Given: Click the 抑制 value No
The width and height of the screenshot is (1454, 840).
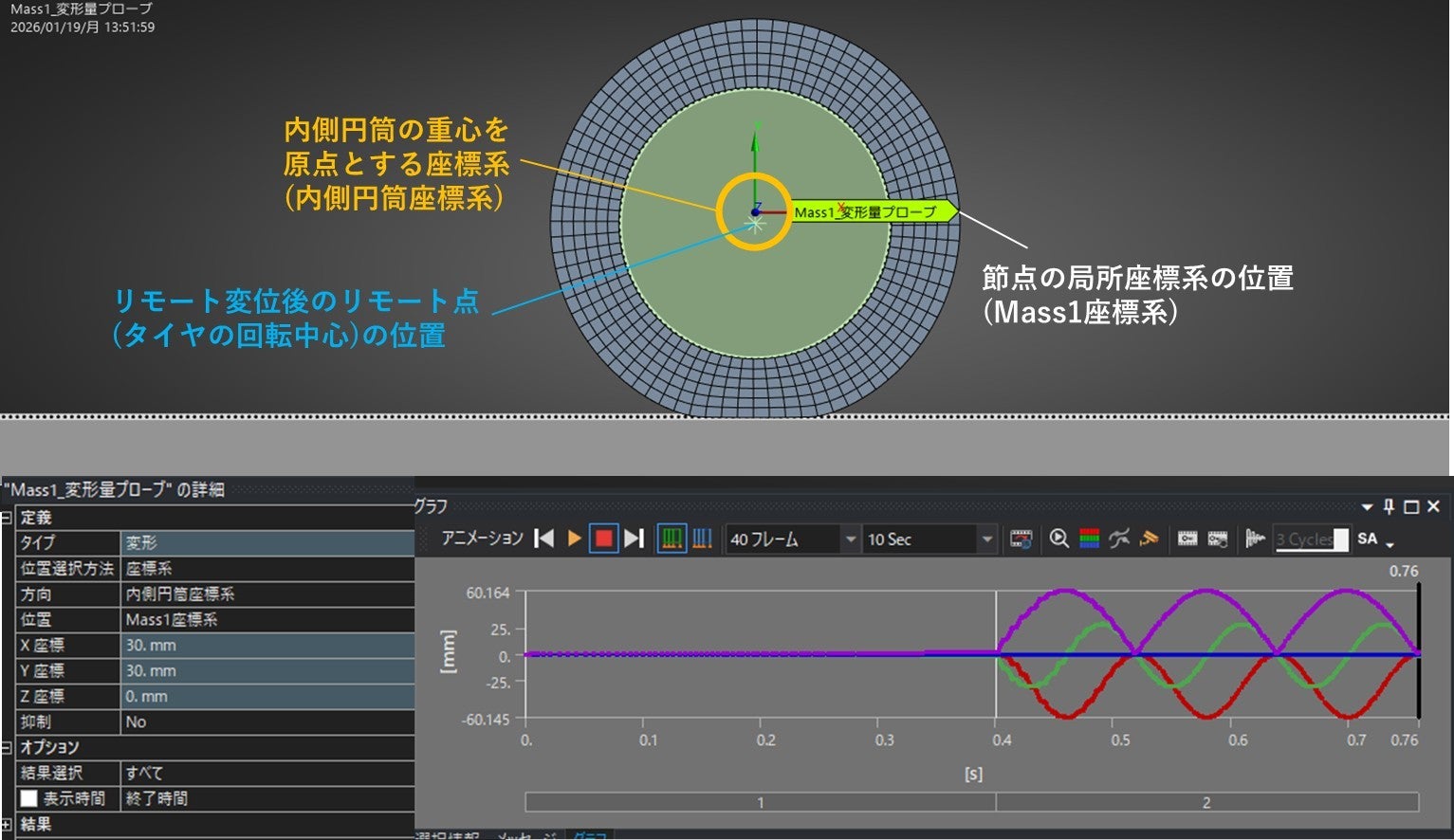Looking at the screenshot, I should tap(268, 721).
